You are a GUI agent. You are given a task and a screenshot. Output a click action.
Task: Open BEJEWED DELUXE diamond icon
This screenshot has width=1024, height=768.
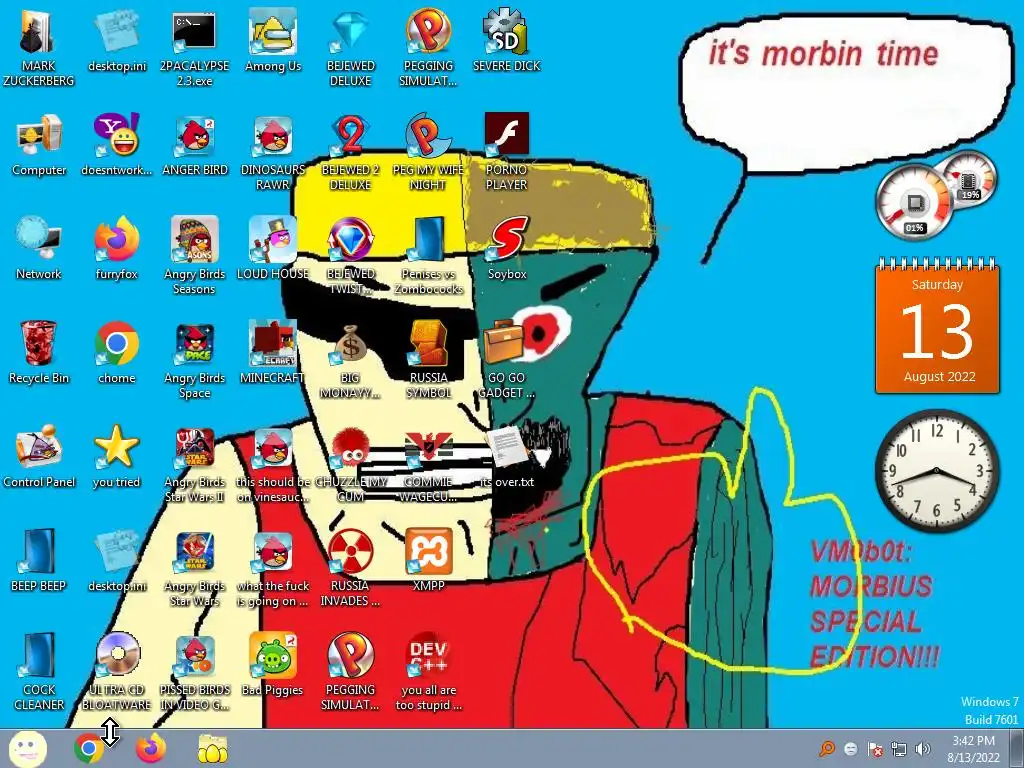[351, 33]
